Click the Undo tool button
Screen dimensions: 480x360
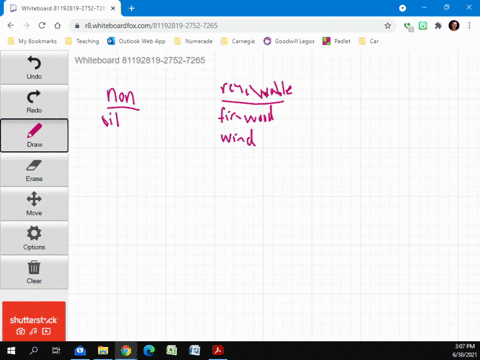point(34,68)
